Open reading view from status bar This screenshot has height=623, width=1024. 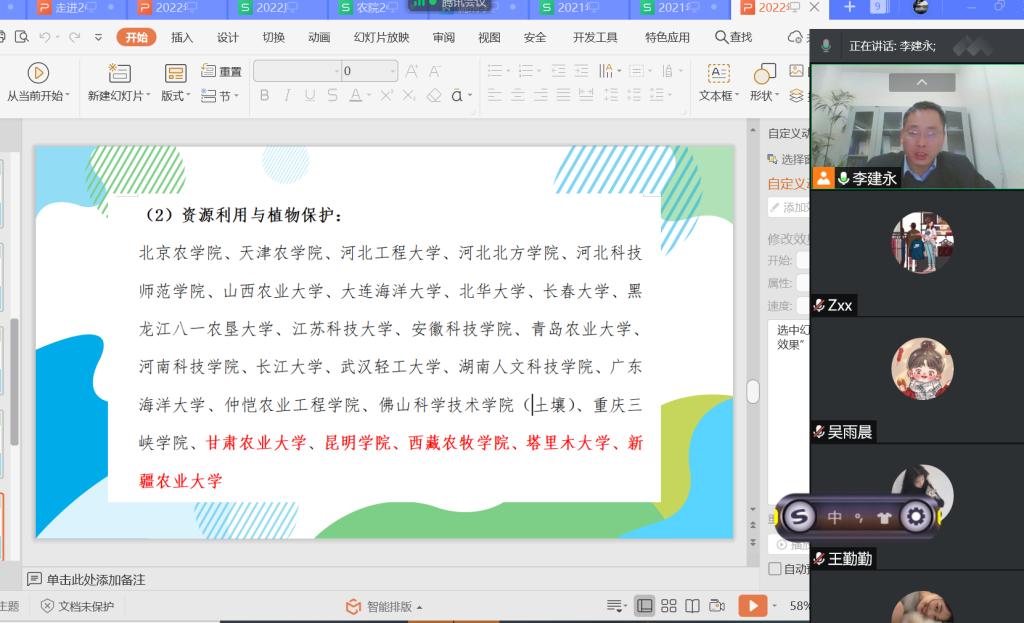[x=692, y=606]
